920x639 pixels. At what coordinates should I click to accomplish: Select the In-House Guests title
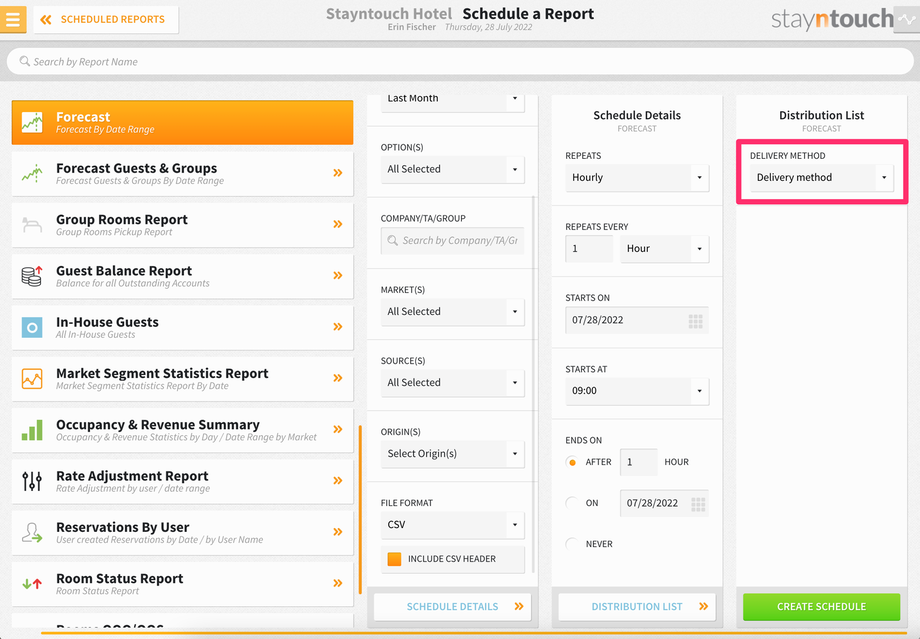pyautogui.click(x=107, y=322)
